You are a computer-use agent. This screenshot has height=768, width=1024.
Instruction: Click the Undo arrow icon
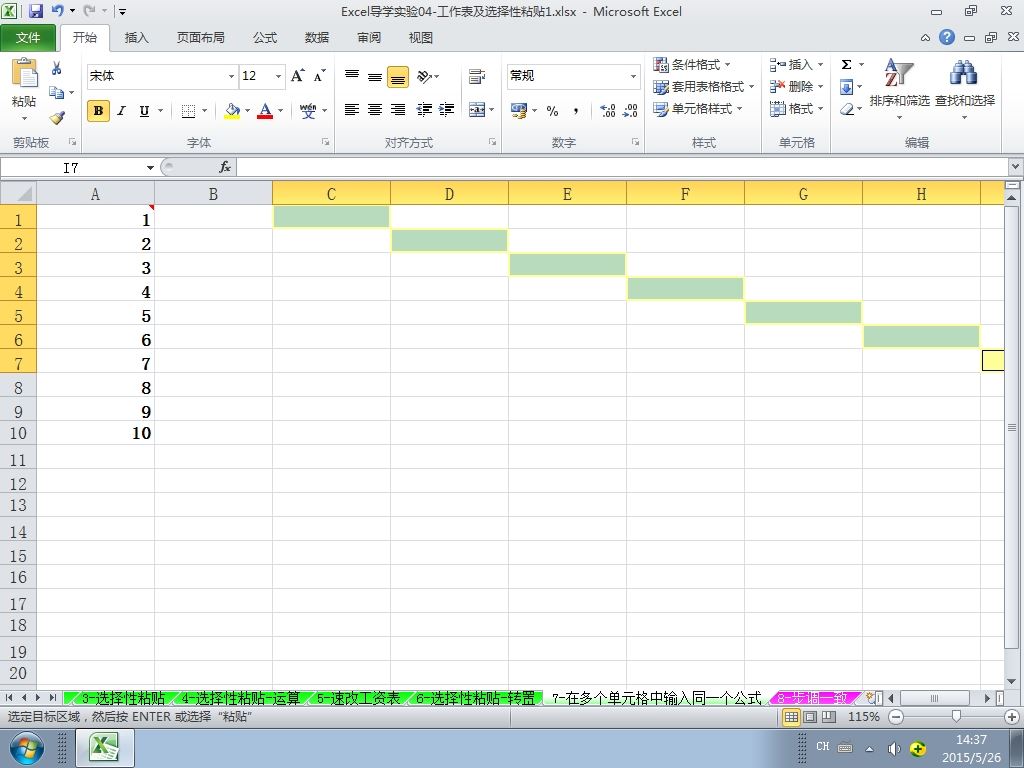pos(57,11)
